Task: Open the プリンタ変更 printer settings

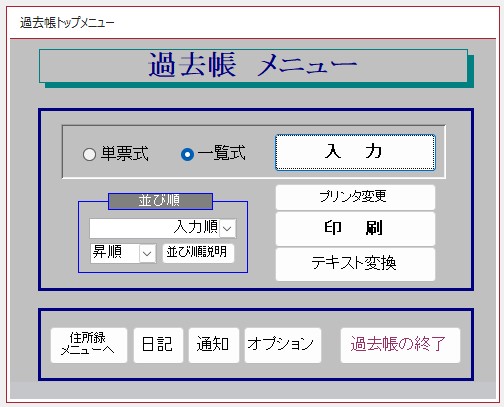Action: point(355,197)
